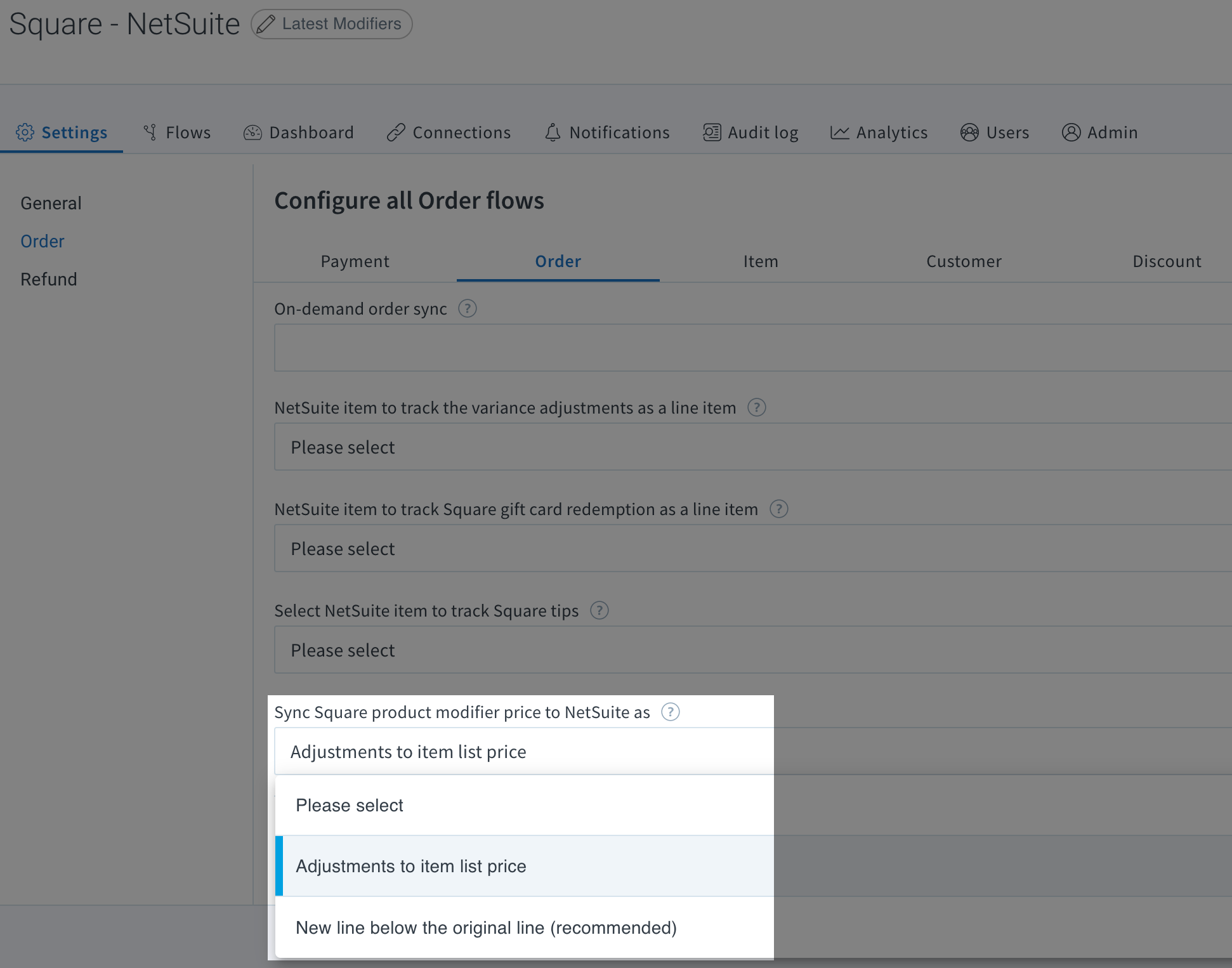Switch to the Customer sub-tab
The width and height of the screenshot is (1232, 968).
click(x=964, y=261)
